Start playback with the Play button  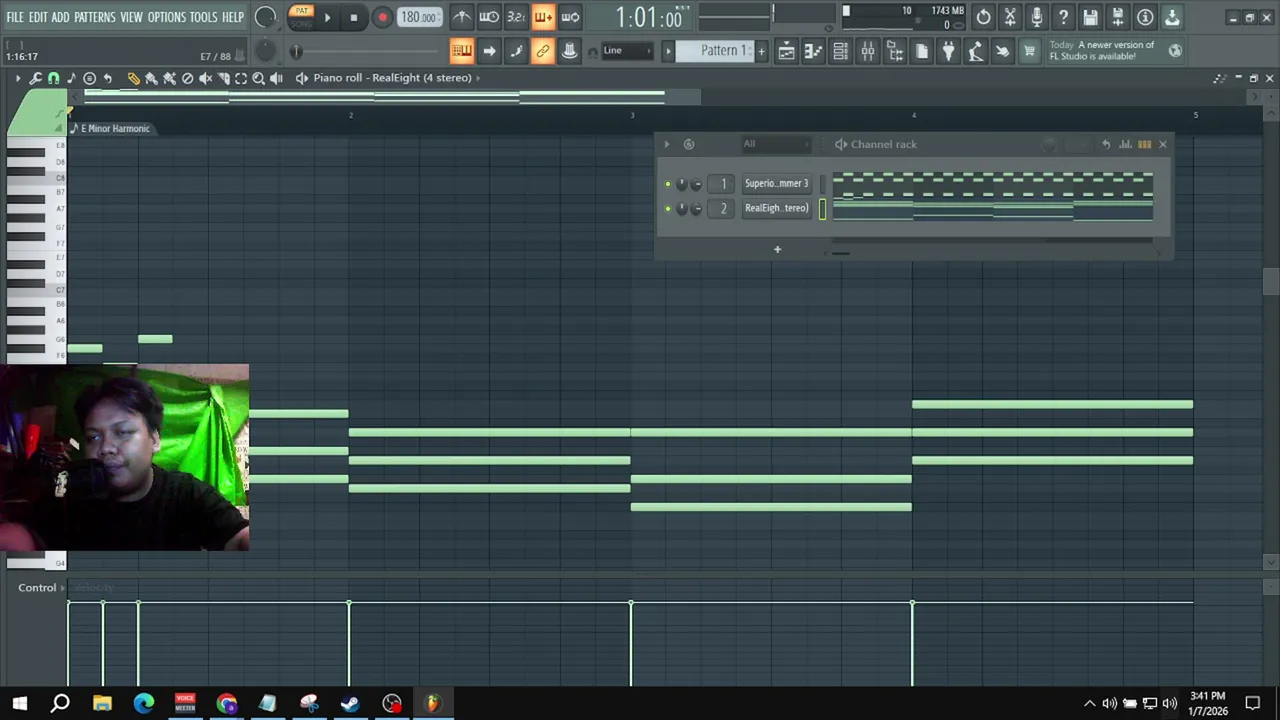tap(327, 17)
